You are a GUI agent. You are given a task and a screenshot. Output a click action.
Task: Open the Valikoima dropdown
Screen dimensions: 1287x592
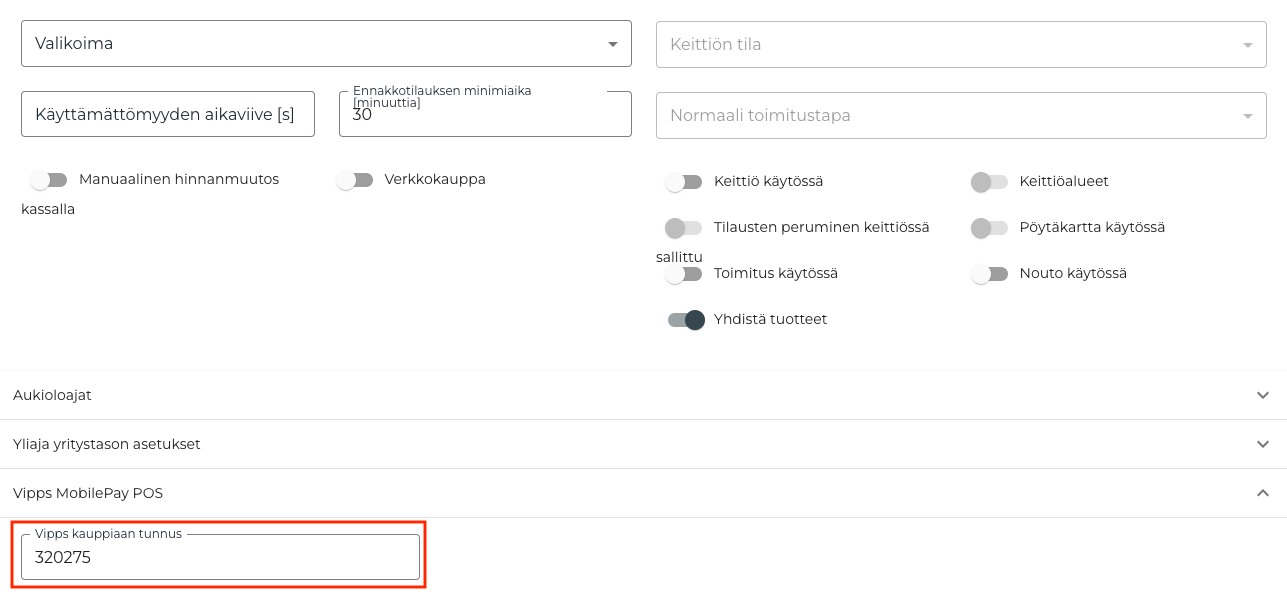coord(326,43)
